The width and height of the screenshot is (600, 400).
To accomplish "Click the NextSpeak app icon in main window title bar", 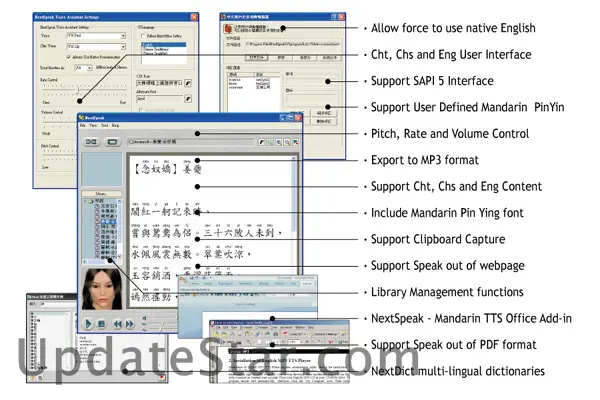I will point(81,118).
